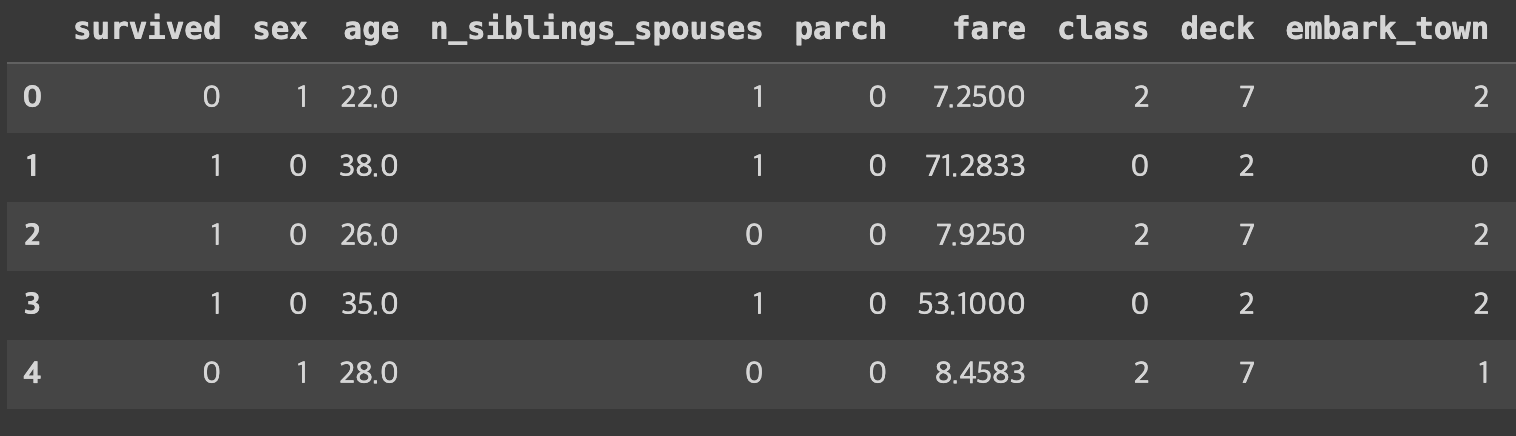Click the fare value 53.1000
The height and width of the screenshot is (436, 1516).
pyautogui.click(x=971, y=304)
